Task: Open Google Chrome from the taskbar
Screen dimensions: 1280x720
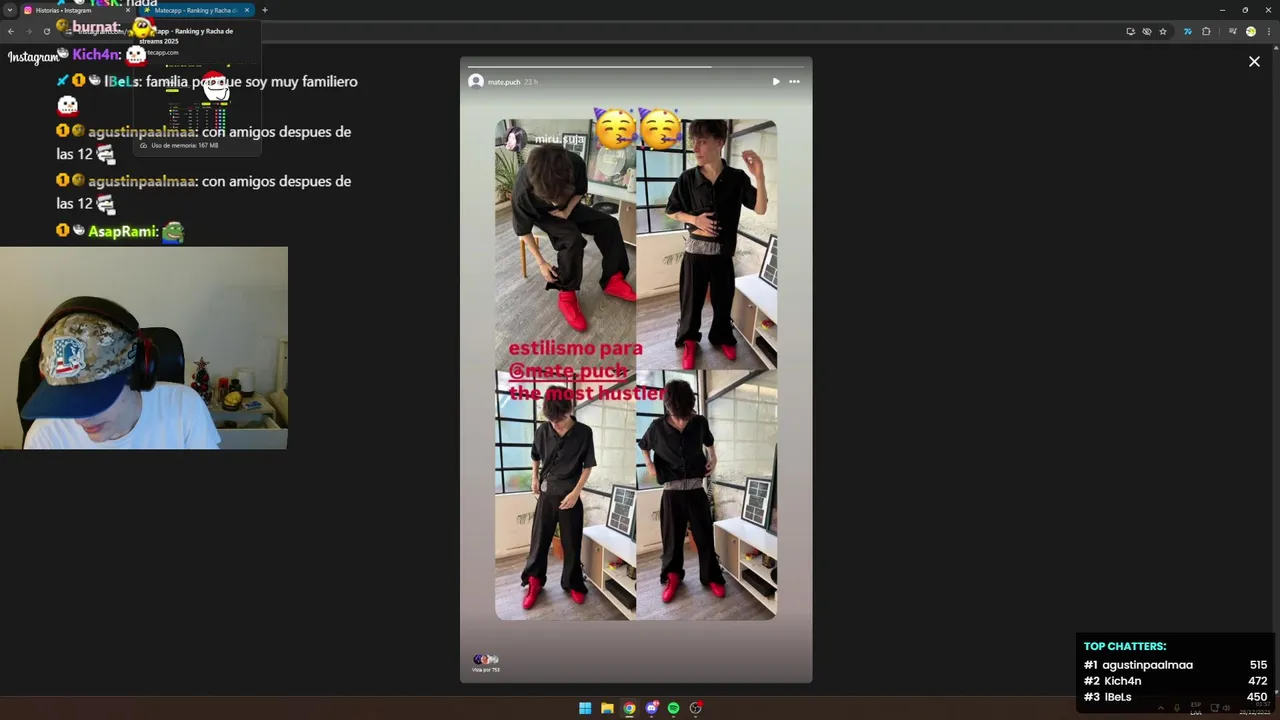Action: [x=629, y=708]
